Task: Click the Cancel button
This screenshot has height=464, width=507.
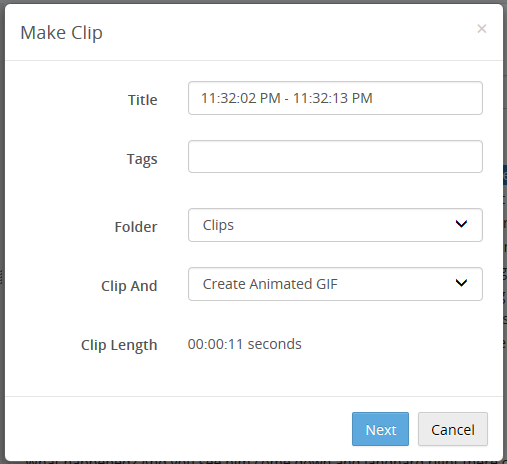Action: [x=453, y=429]
